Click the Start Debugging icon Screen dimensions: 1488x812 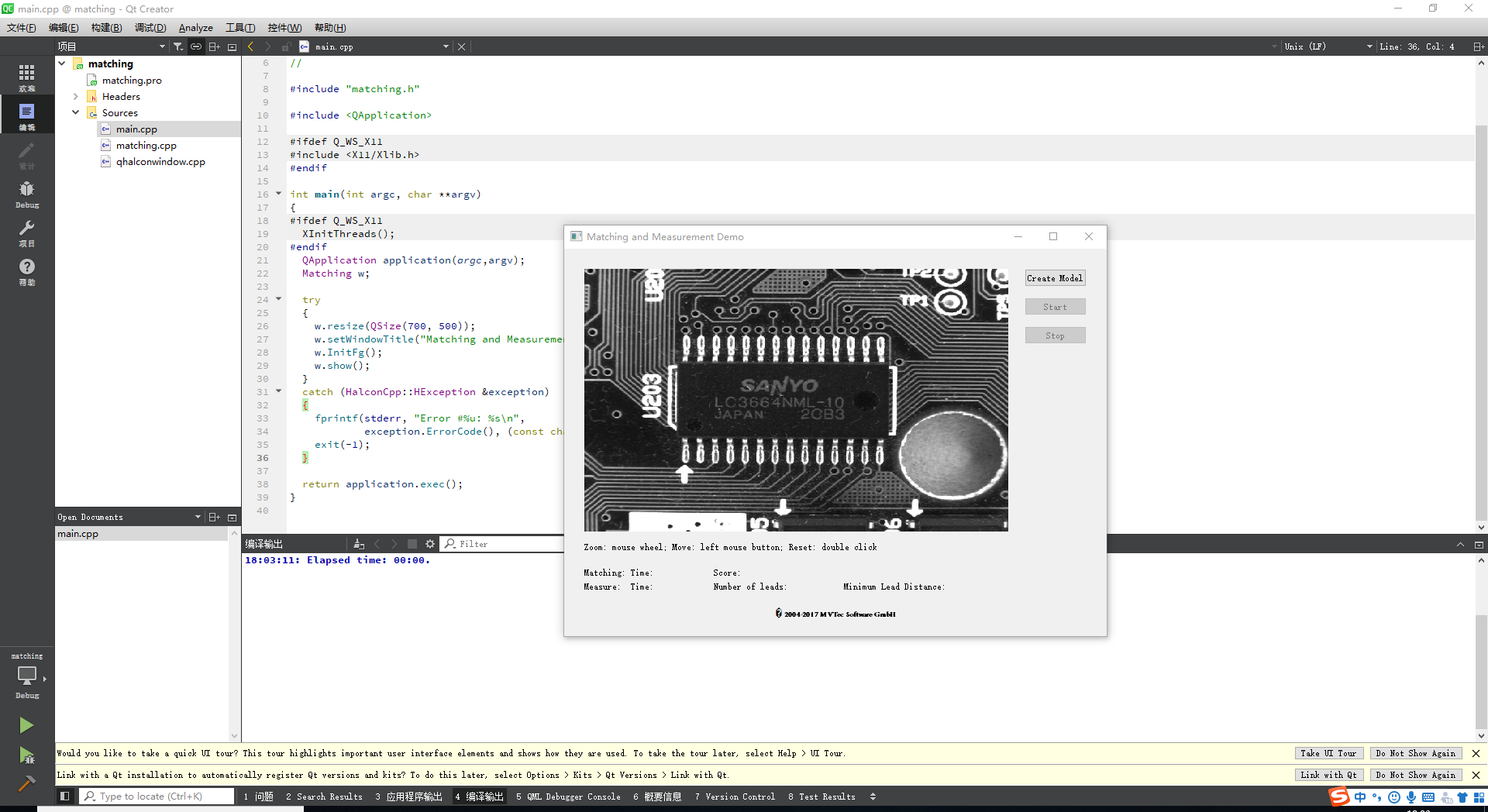pyautogui.click(x=26, y=755)
